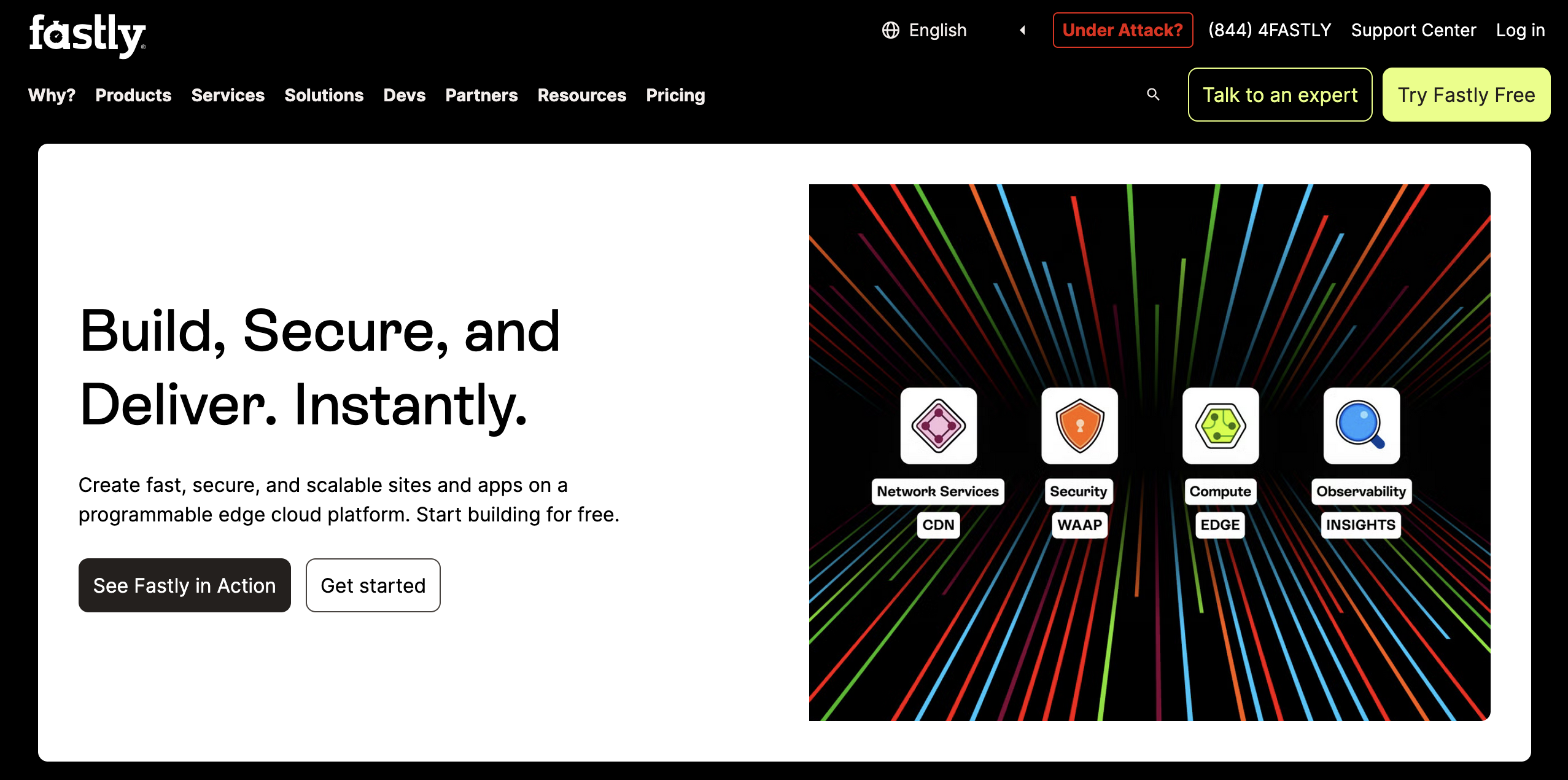1568x780 pixels.
Task: Click the 'Create fast, secure, and scalable' description
Action: (349, 500)
